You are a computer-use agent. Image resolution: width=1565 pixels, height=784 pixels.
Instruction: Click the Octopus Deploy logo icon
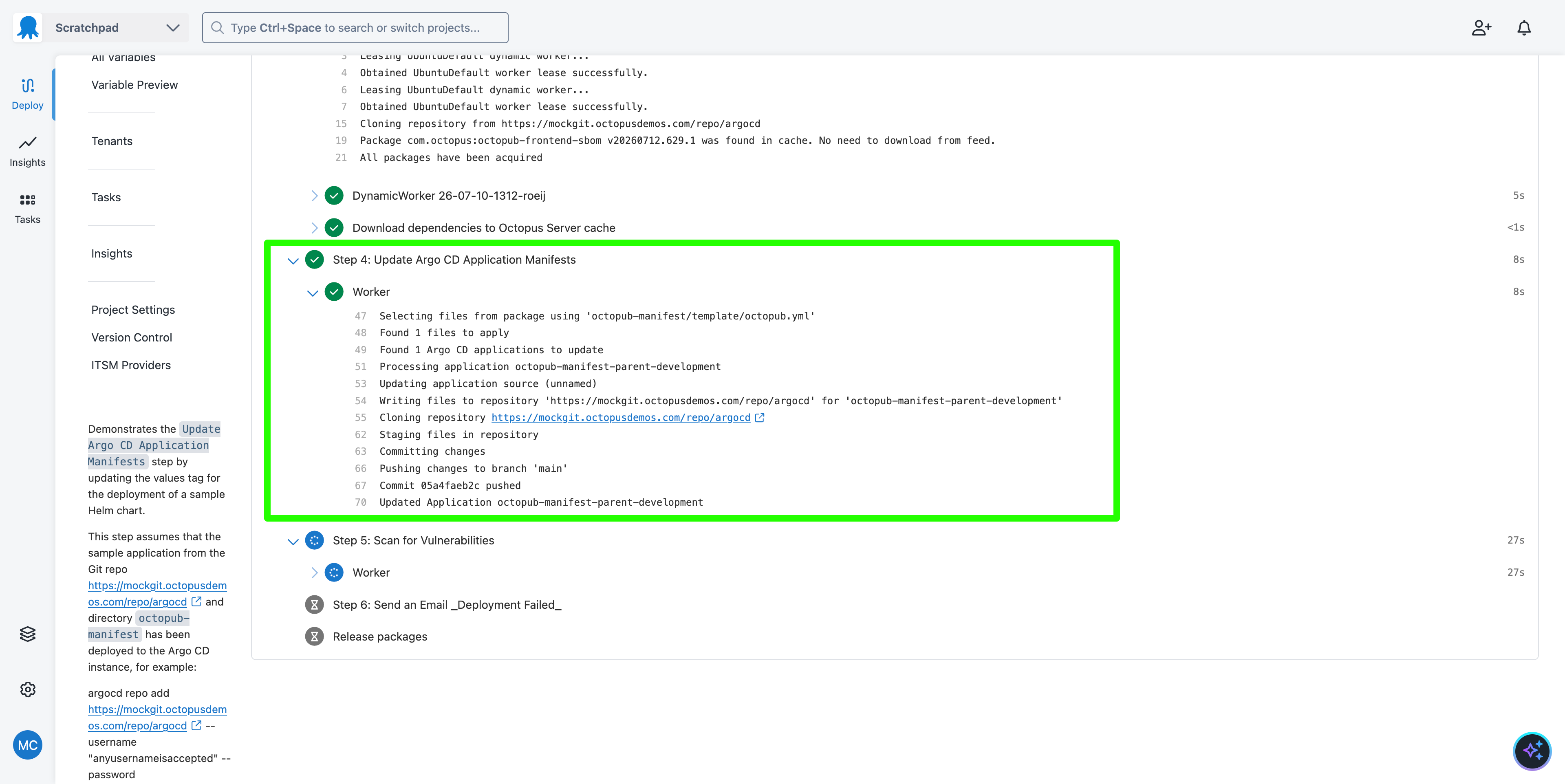click(28, 28)
